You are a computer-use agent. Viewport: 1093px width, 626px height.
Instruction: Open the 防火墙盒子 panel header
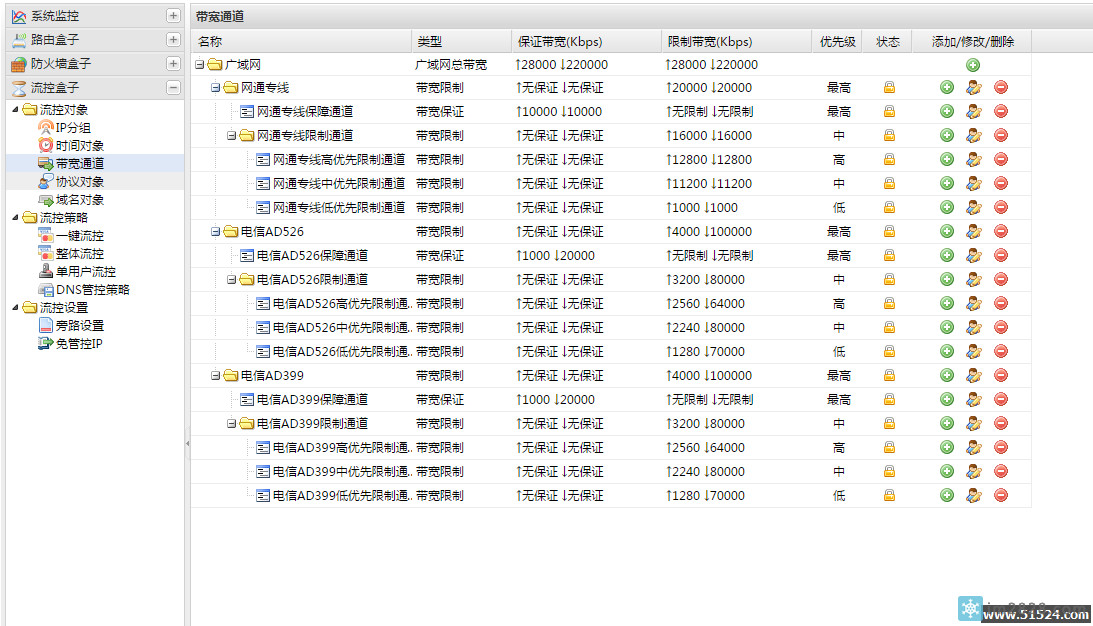point(60,64)
